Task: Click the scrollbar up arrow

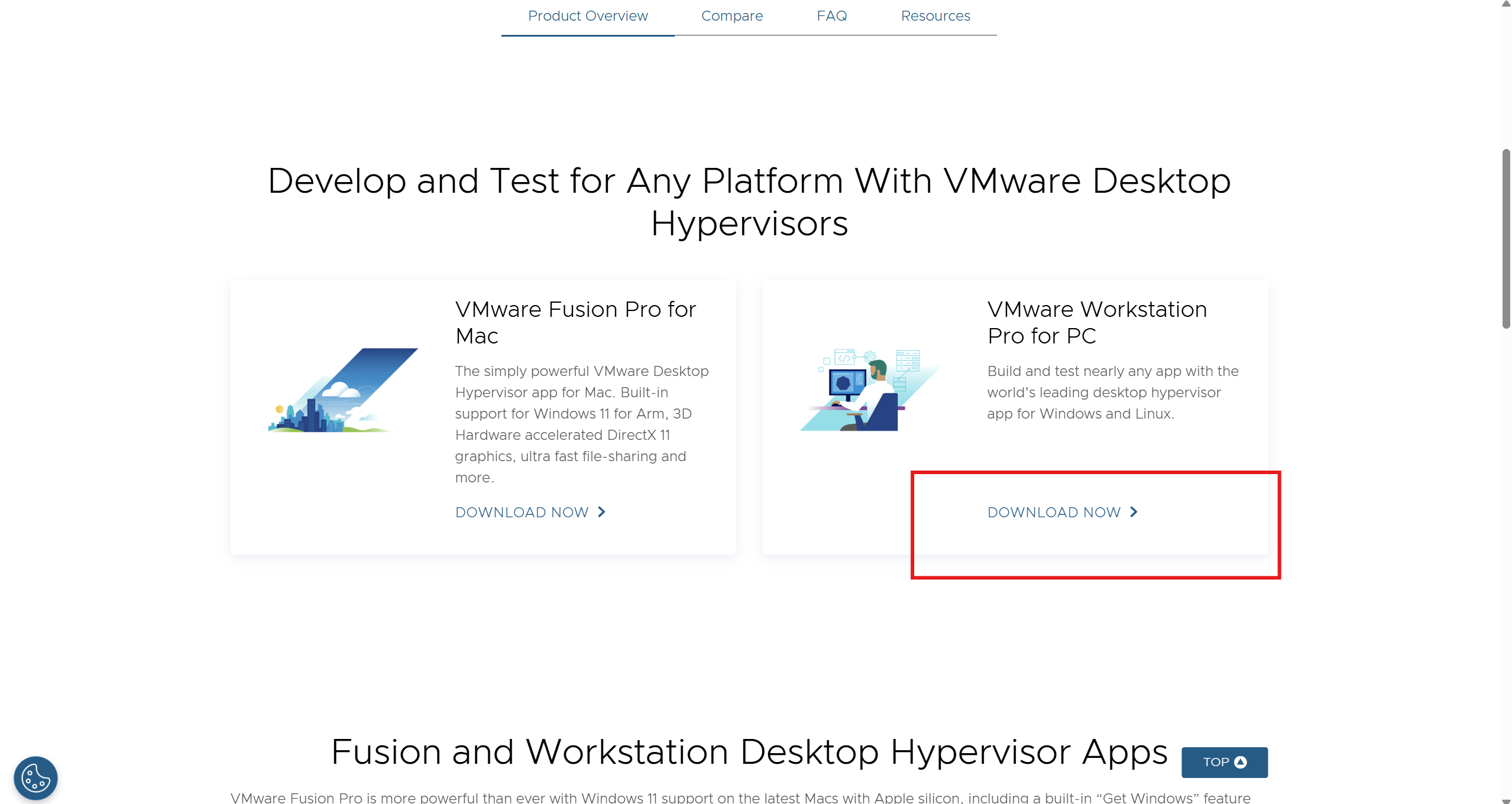Action: click(x=1506, y=4)
